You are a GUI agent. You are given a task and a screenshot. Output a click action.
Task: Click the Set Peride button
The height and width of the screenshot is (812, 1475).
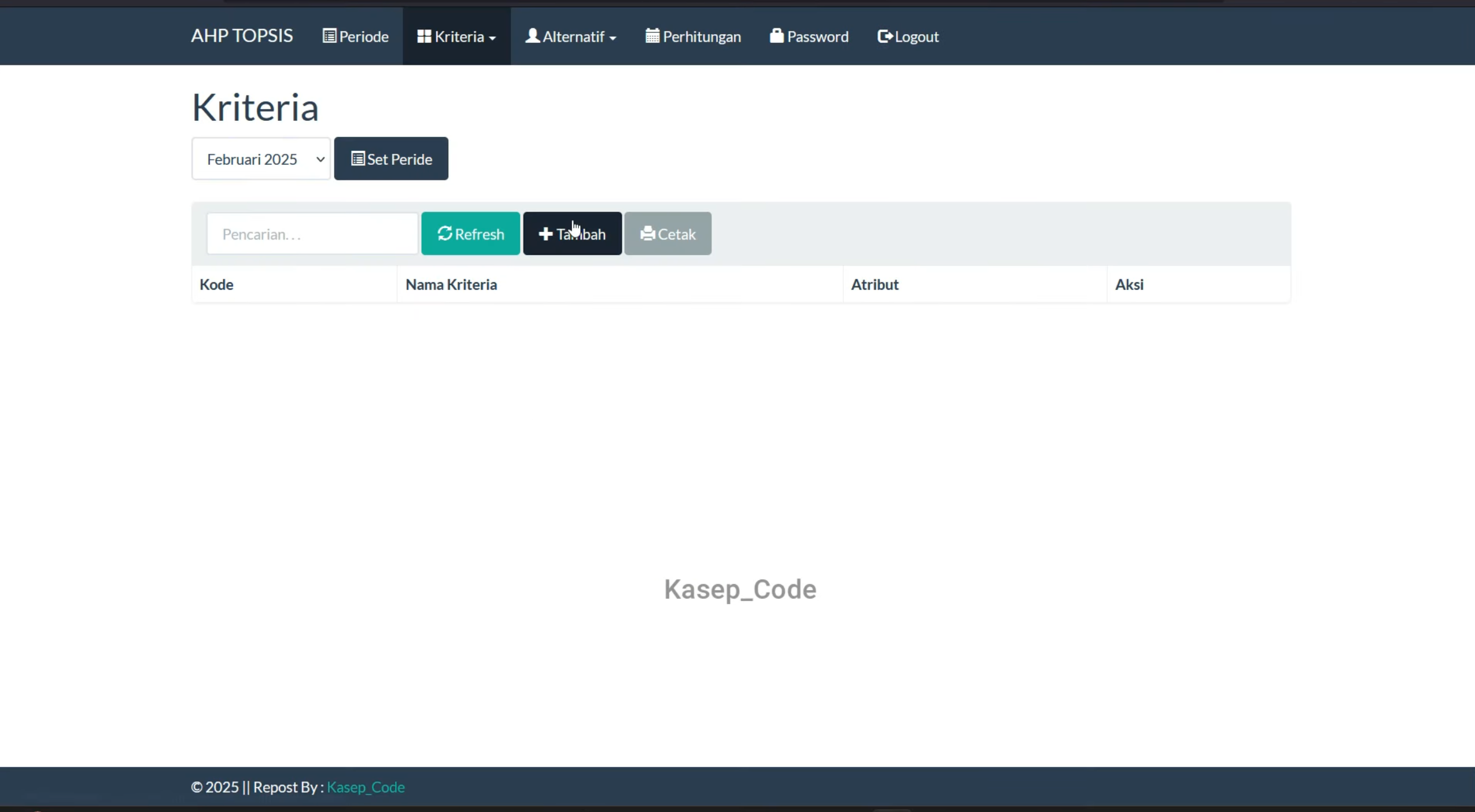pyautogui.click(x=391, y=158)
